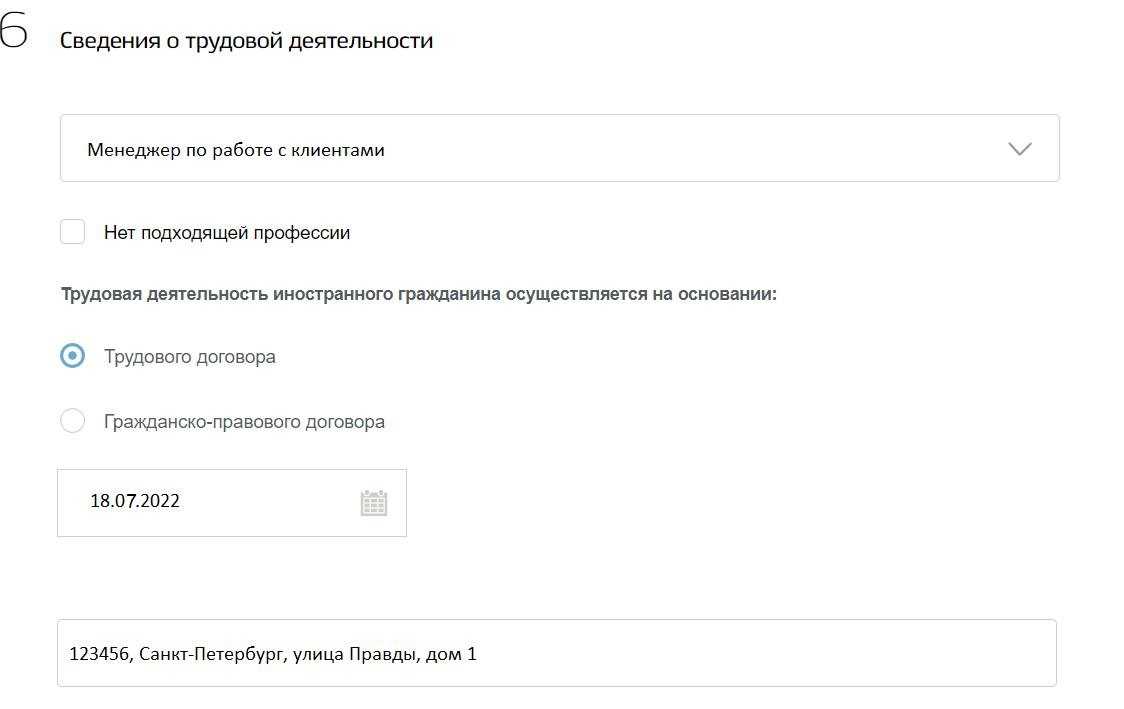Place cursor after "дом 1" in address
The width and height of the screenshot is (1124, 709).
478,655
